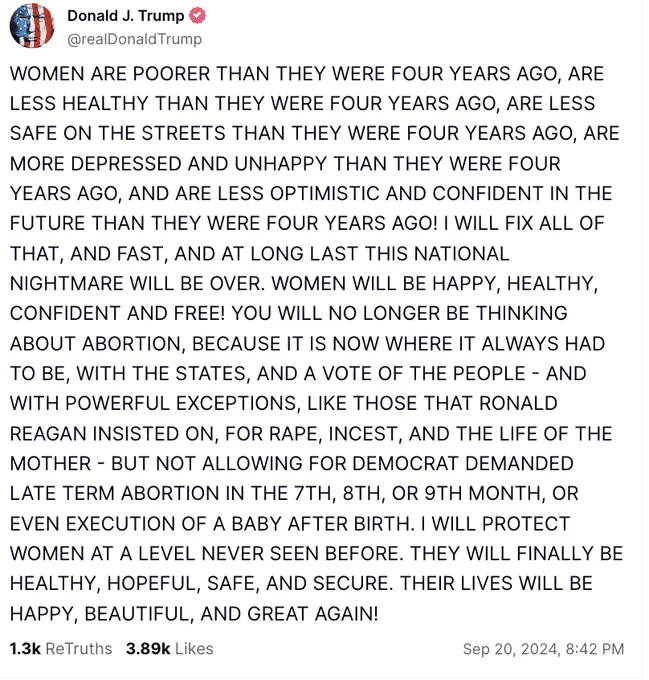
Task: Open the Sep 20, 2024 timestamp link
Action: click(x=543, y=649)
